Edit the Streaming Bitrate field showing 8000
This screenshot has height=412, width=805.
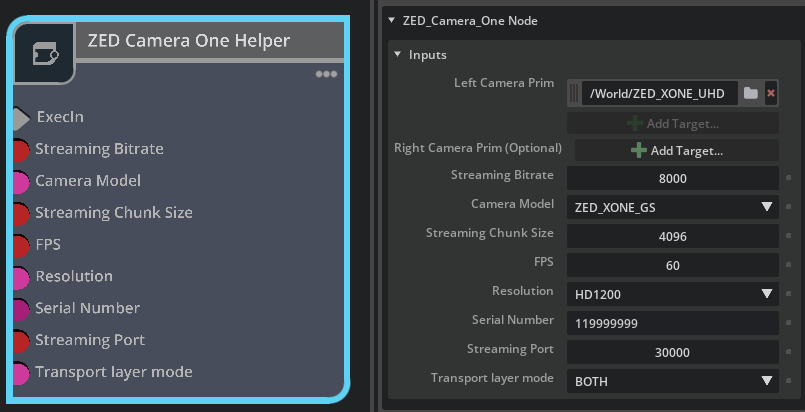point(673,178)
